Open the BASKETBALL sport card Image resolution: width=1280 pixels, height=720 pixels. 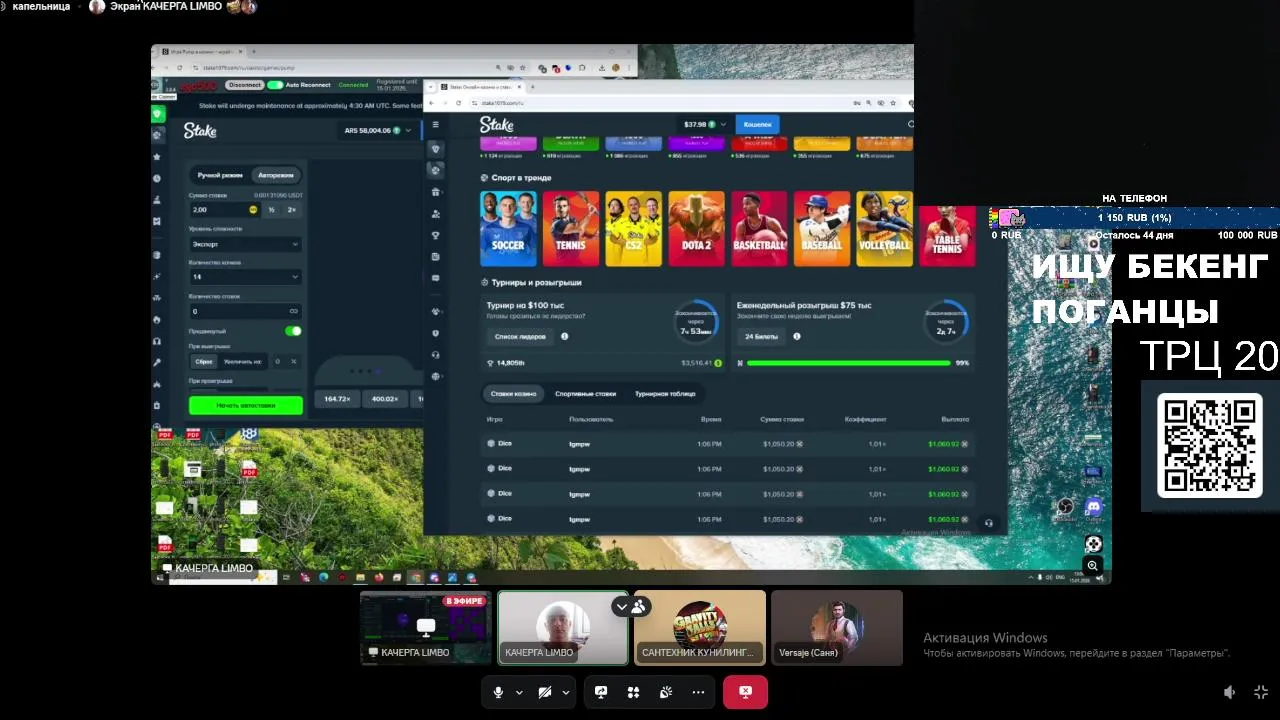(759, 228)
